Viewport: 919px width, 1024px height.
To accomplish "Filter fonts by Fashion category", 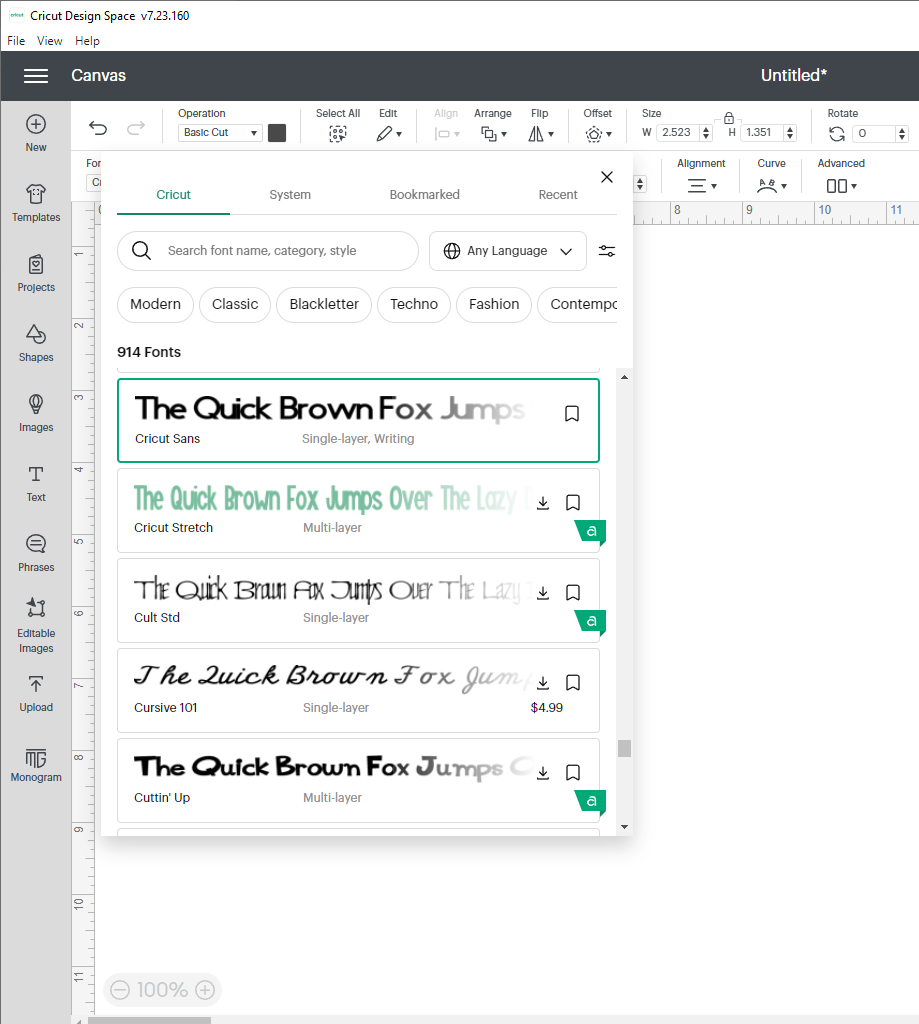I will pos(494,304).
